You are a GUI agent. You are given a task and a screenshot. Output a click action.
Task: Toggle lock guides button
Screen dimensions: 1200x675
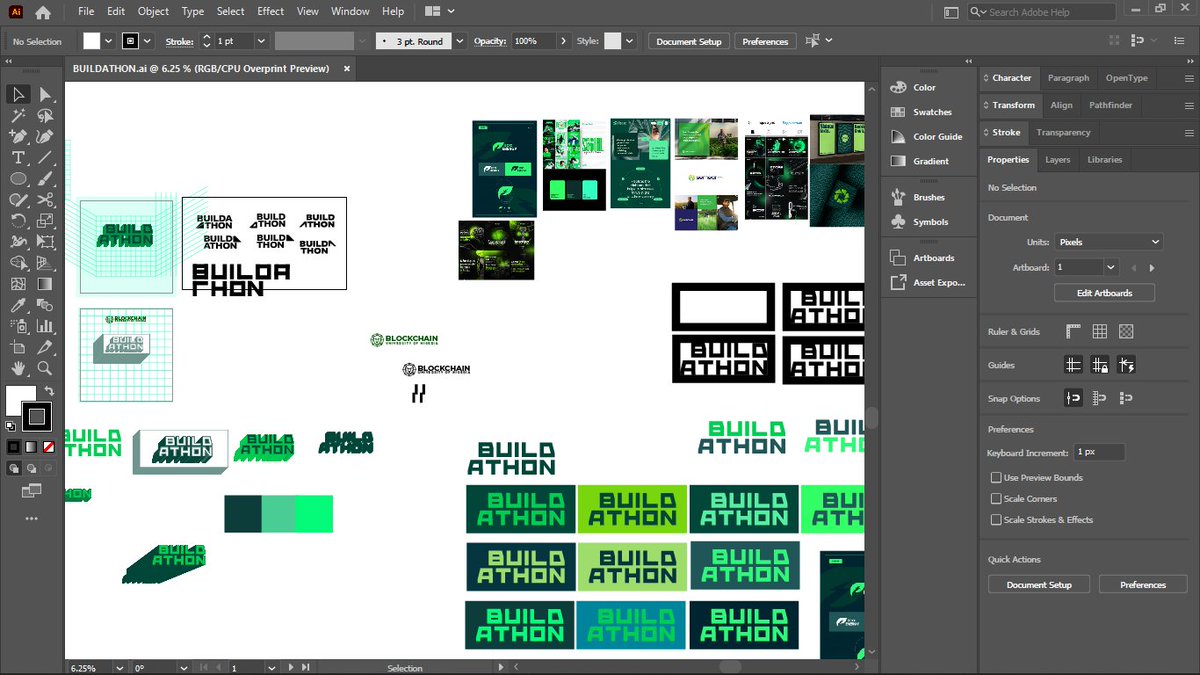click(x=1099, y=366)
